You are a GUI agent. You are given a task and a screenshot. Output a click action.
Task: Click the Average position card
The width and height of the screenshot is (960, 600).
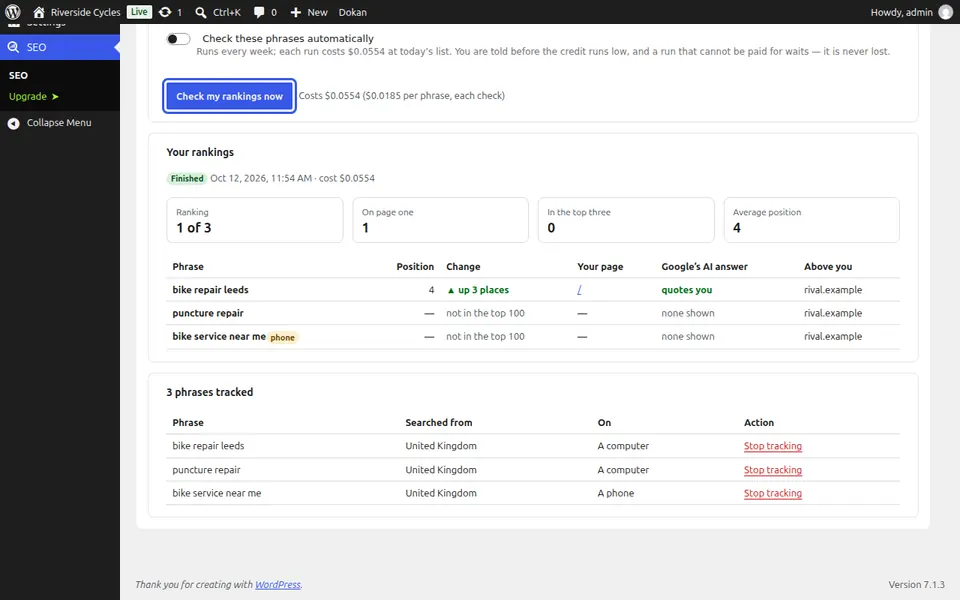812,220
